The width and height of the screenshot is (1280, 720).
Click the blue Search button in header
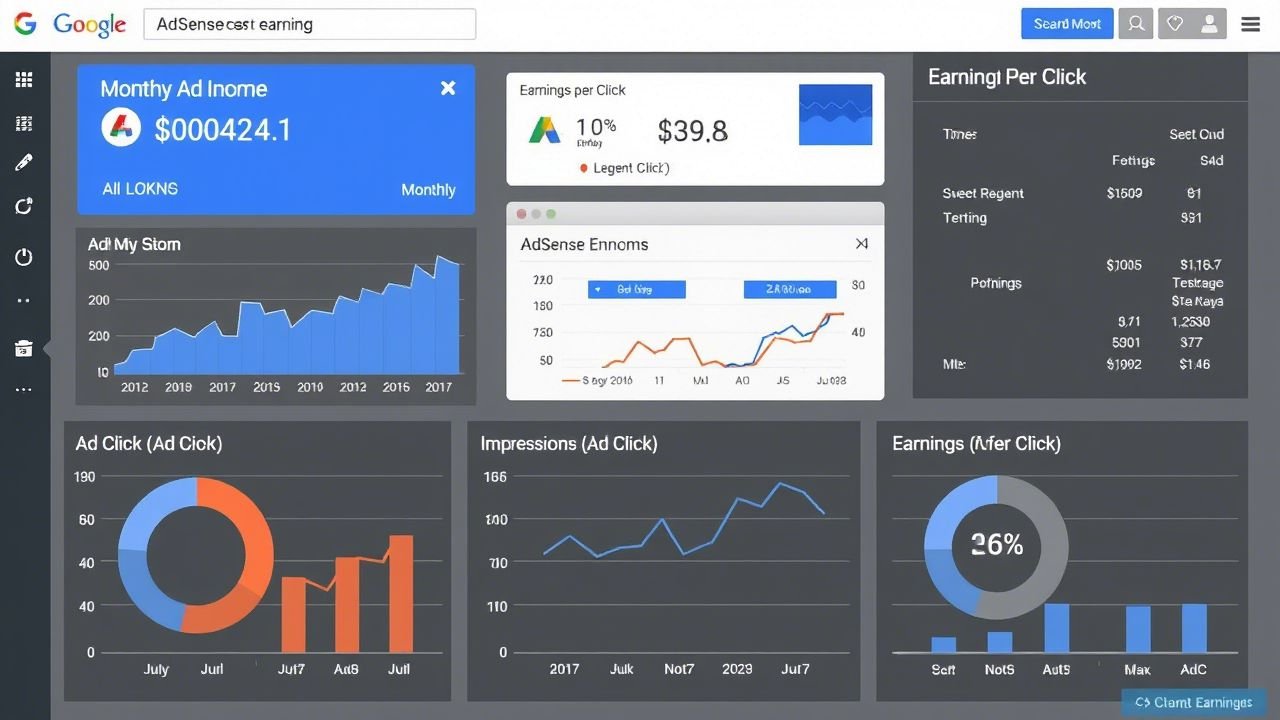coord(1067,24)
